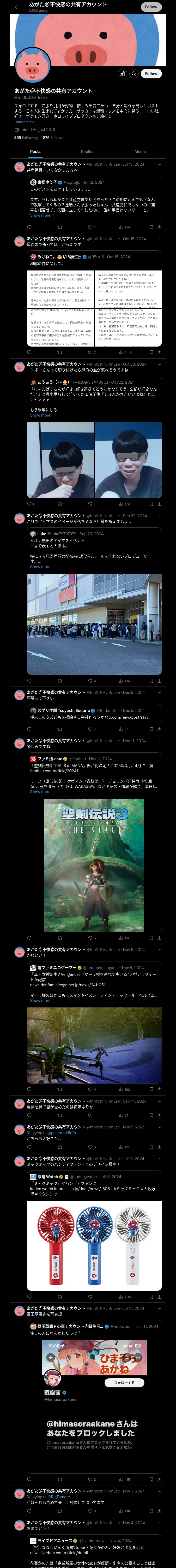Open Grok profile summary icon
Screen dimensions: 176x1568
(x=123, y=74)
